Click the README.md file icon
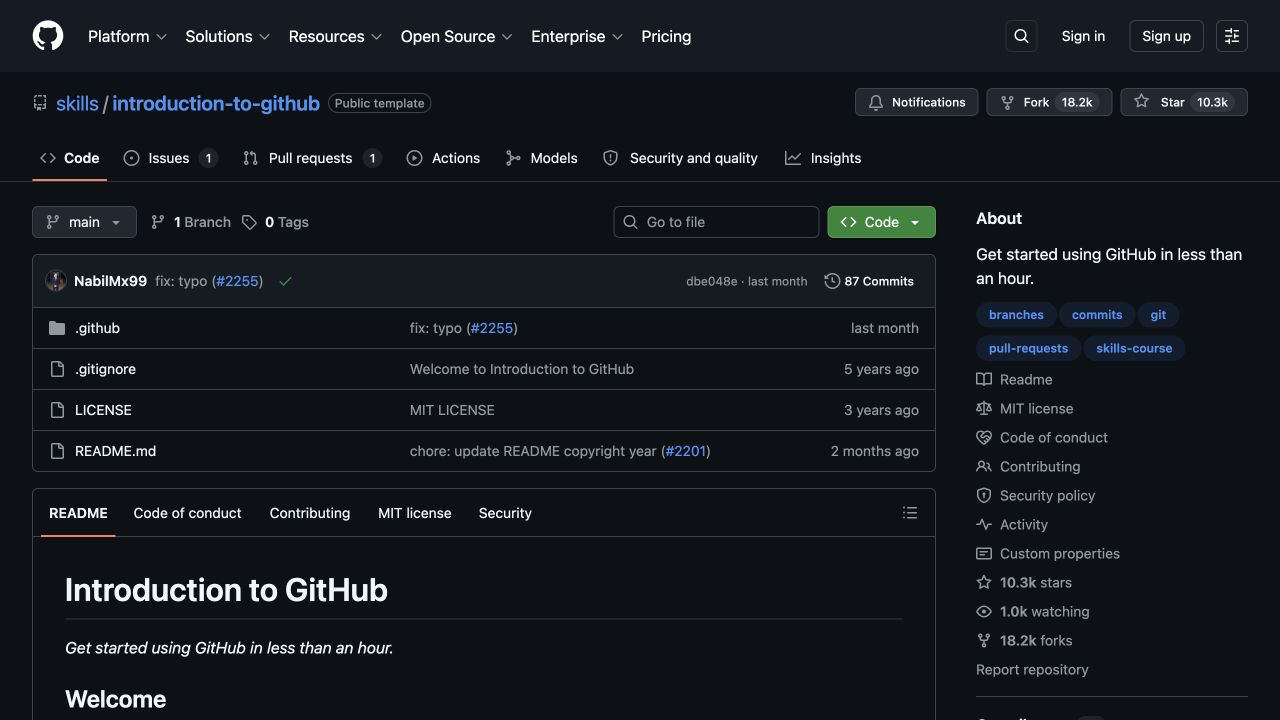 coord(57,451)
